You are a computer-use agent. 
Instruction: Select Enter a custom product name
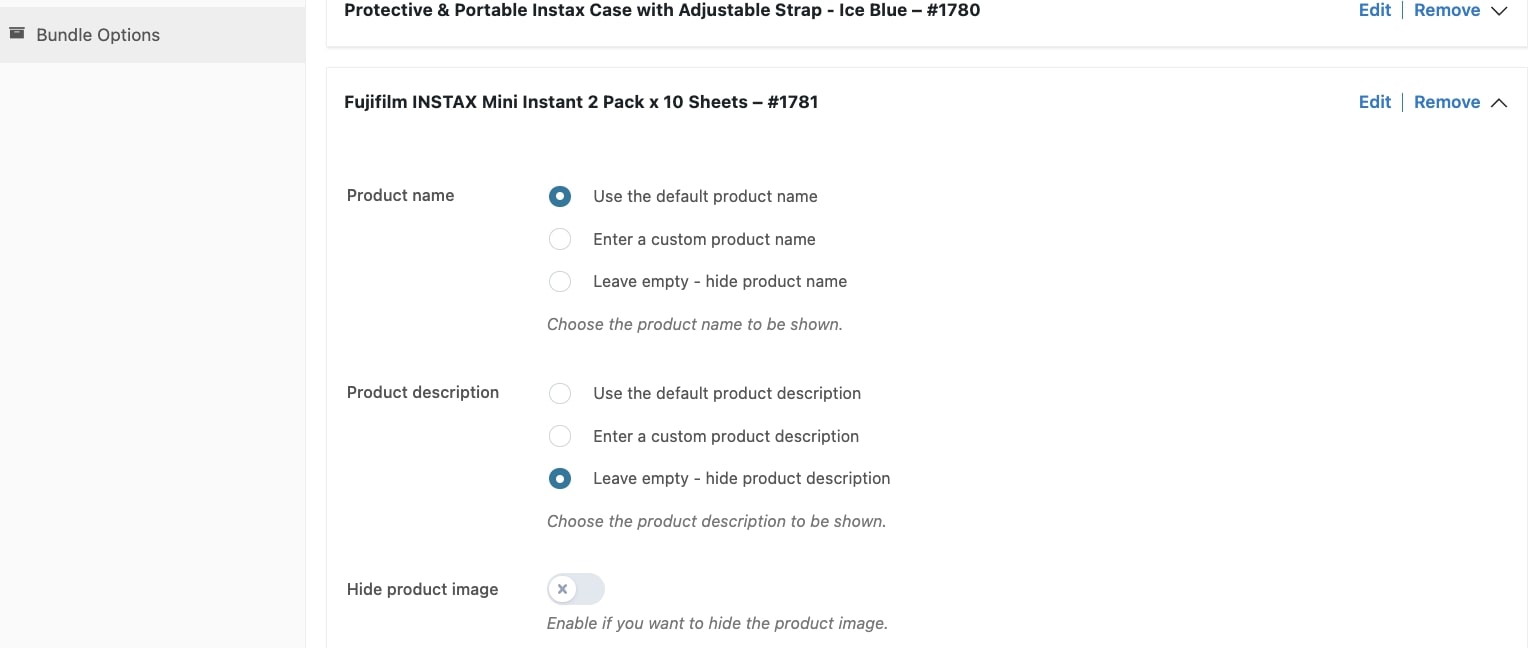coord(560,239)
